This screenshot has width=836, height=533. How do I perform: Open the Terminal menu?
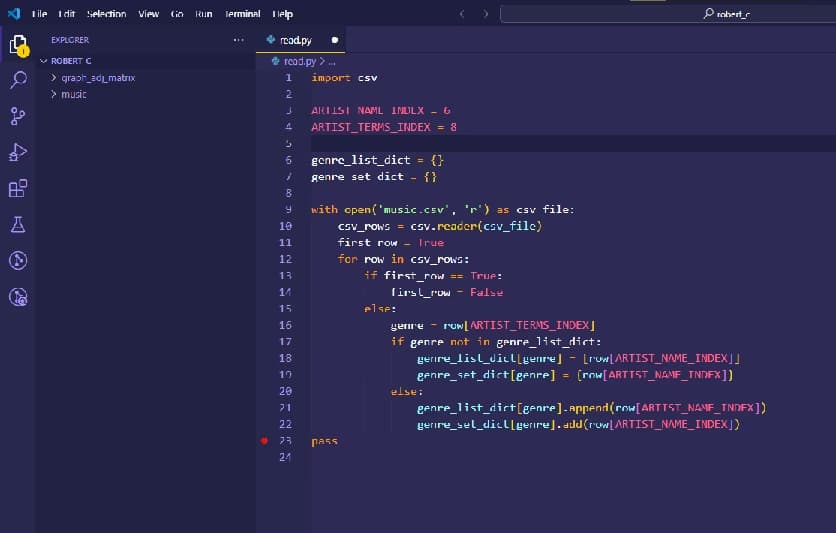(243, 14)
